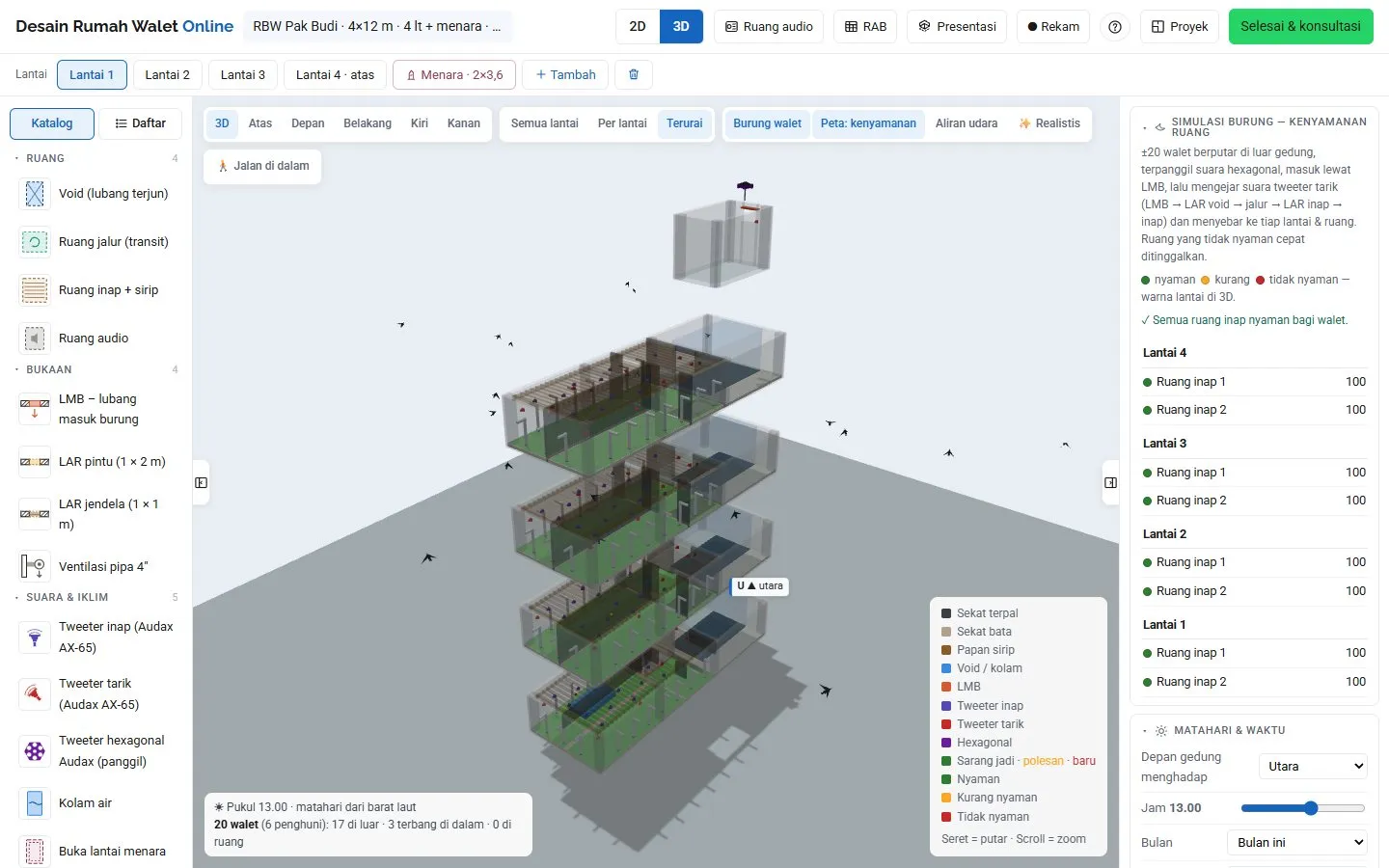Choose the Tweeter inap Audax icon
1389x868 pixels.
point(35,637)
